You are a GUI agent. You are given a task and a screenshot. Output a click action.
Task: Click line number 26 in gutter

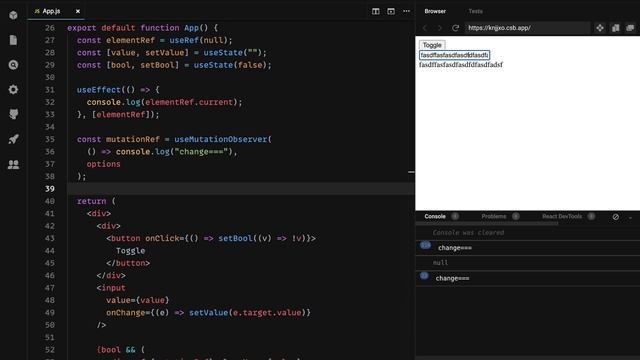point(50,28)
